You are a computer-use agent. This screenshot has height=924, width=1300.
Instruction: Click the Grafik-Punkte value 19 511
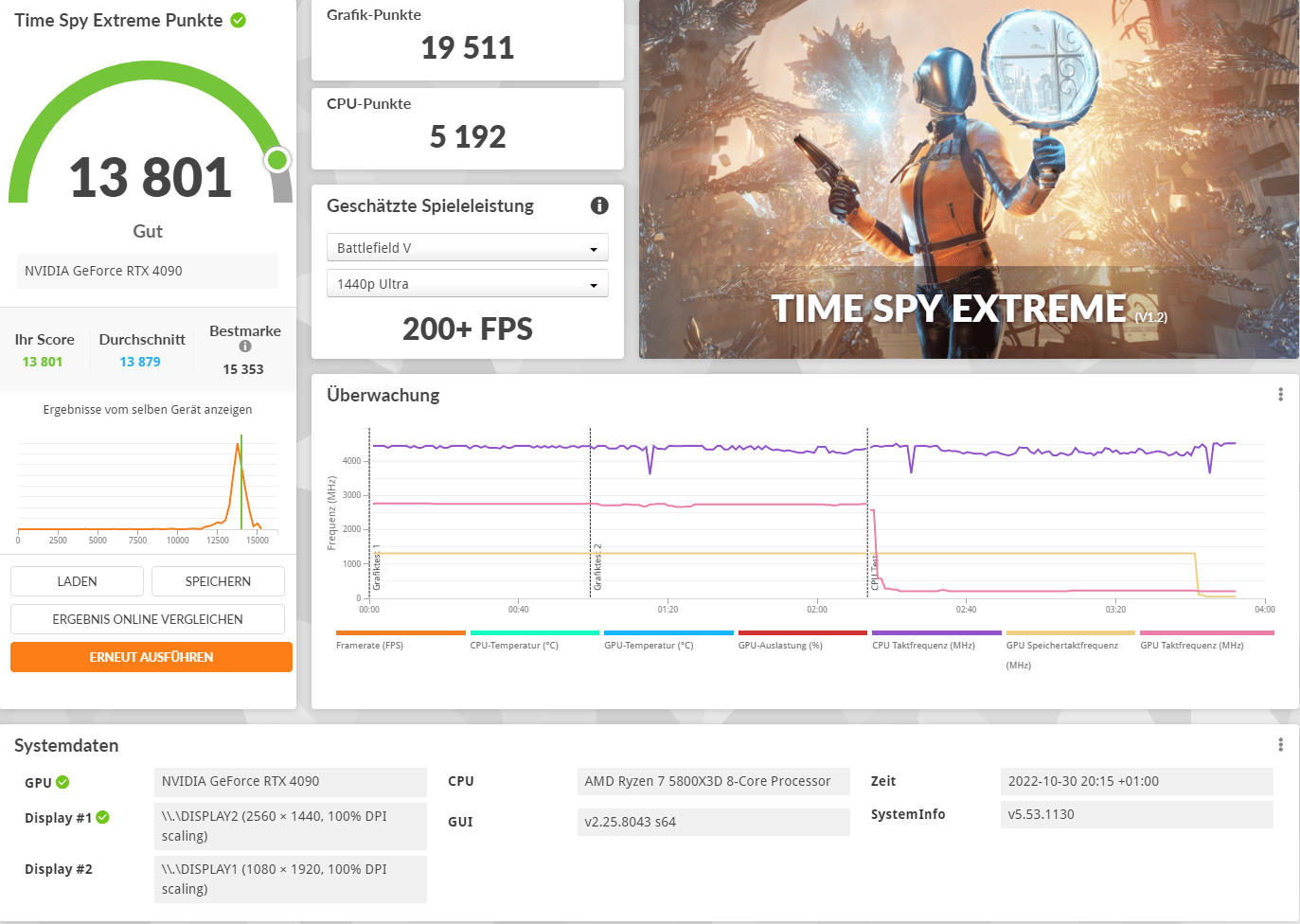pyautogui.click(x=468, y=47)
